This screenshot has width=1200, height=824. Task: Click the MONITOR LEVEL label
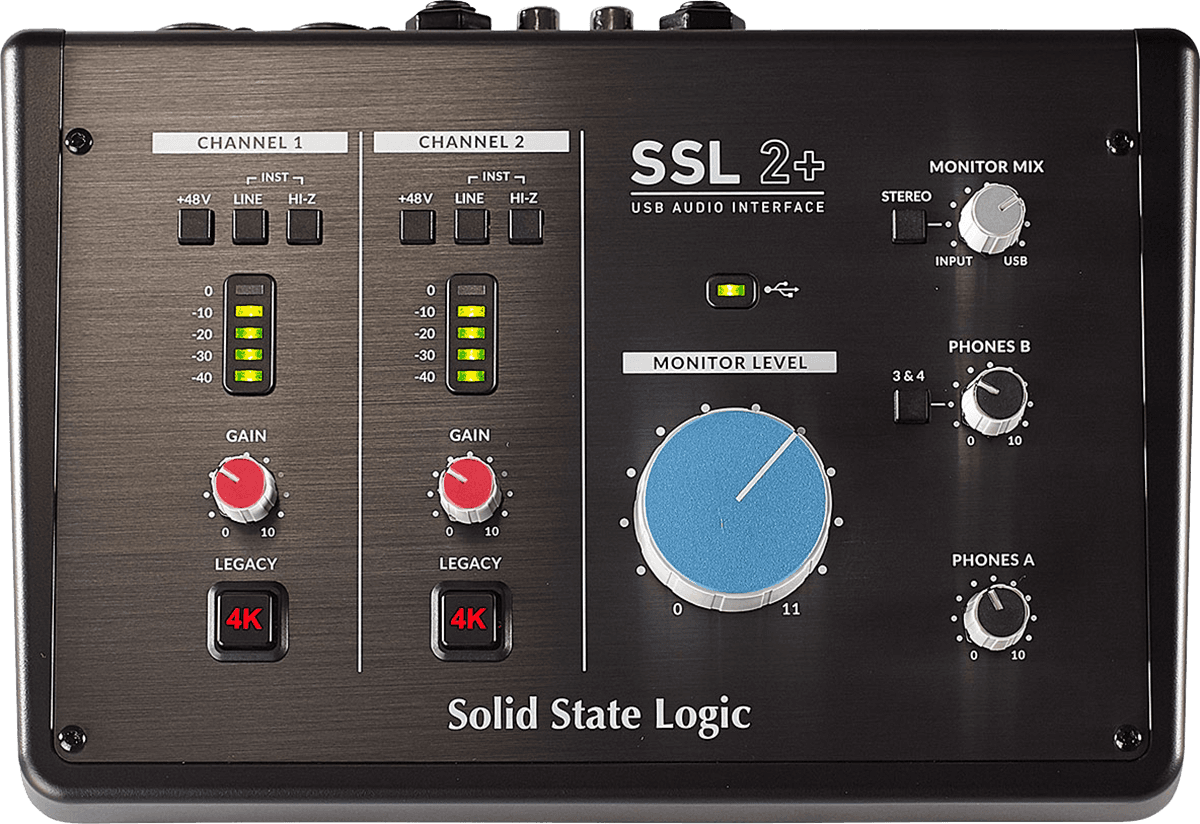(730, 363)
